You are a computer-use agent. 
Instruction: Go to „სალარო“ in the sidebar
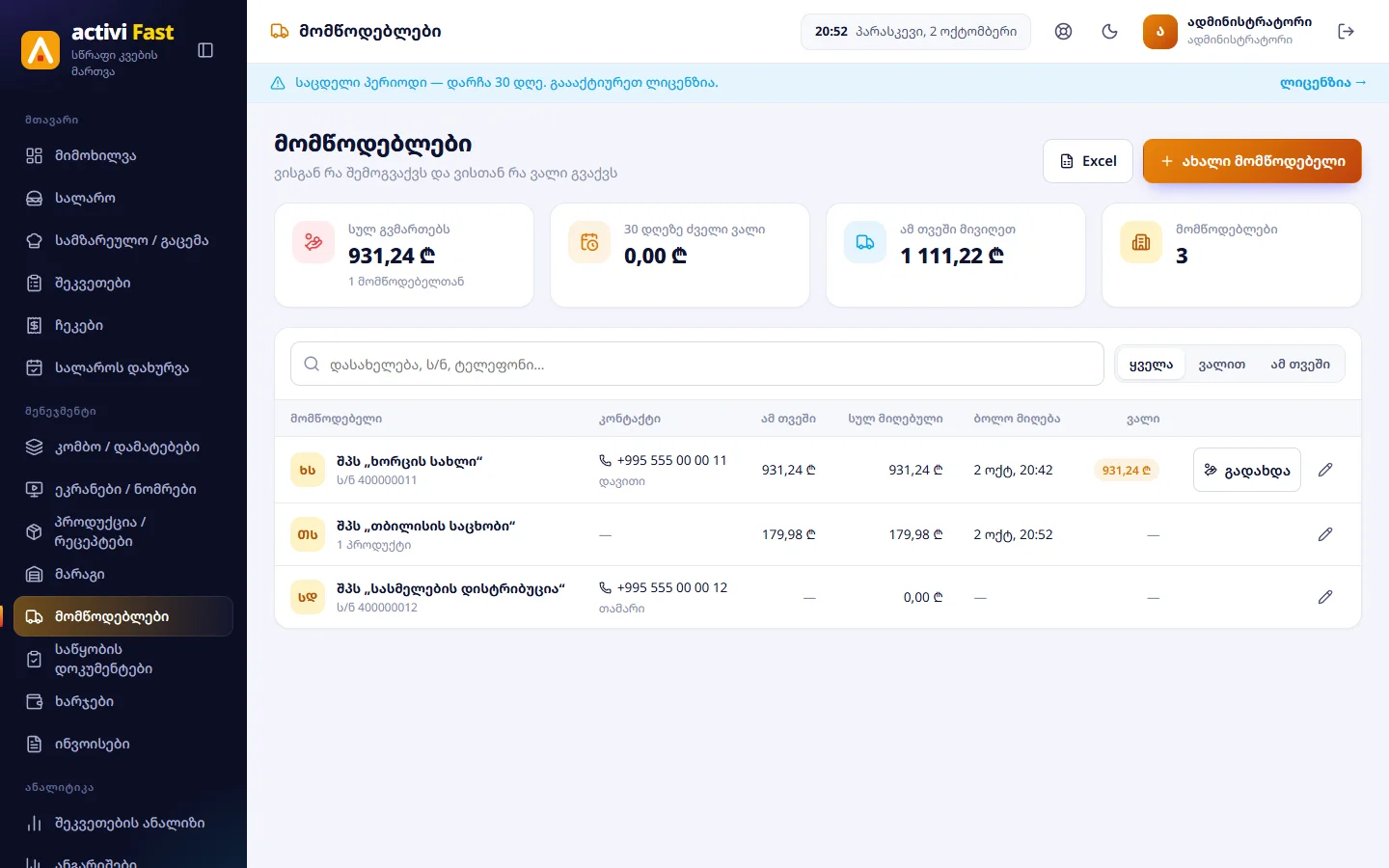pyautogui.click(x=123, y=198)
